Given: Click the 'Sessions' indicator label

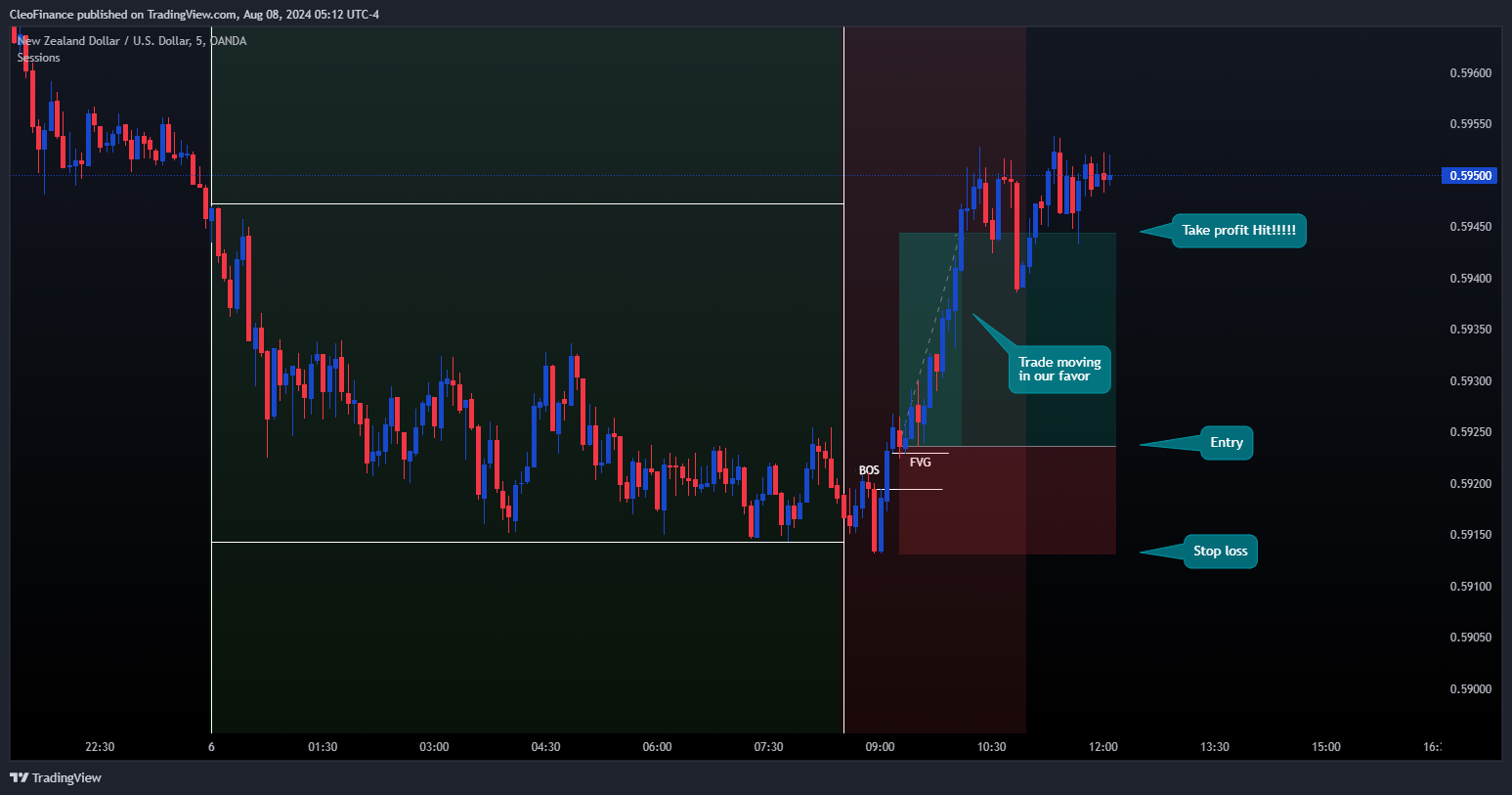Looking at the screenshot, I should coord(39,58).
